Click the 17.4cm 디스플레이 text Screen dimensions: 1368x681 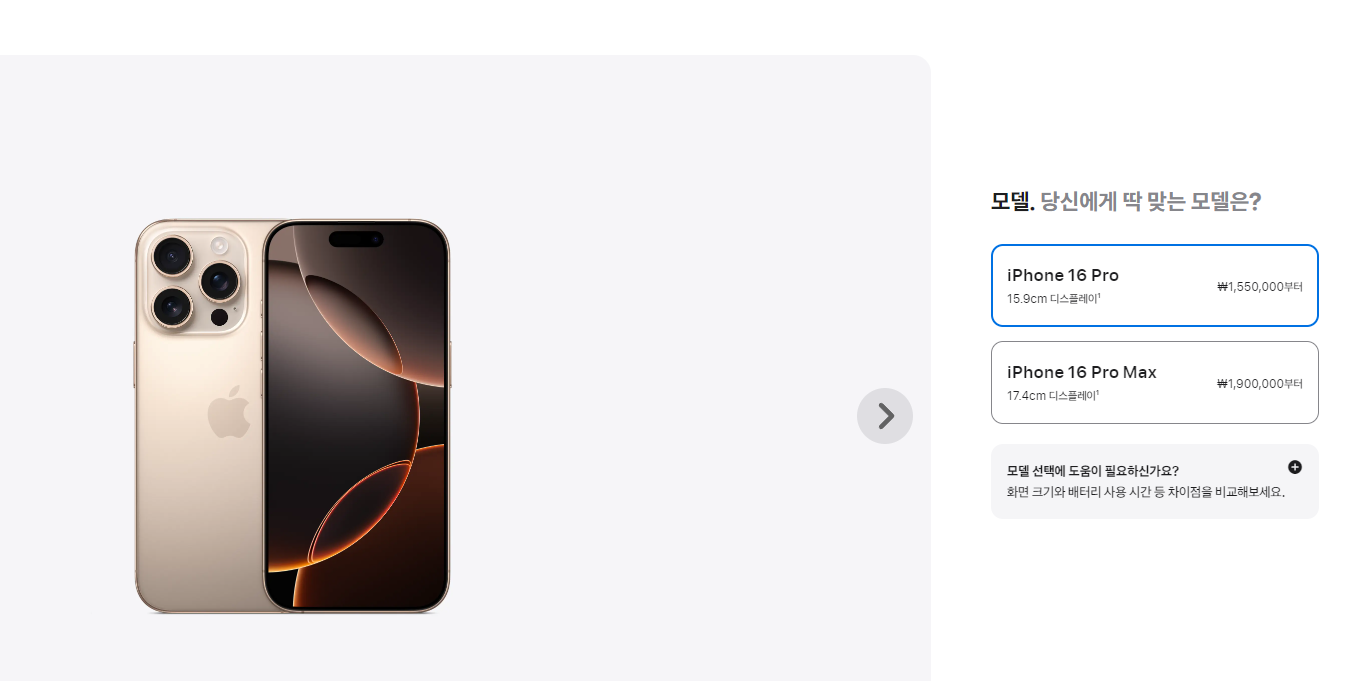pyautogui.click(x=1052, y=395)
